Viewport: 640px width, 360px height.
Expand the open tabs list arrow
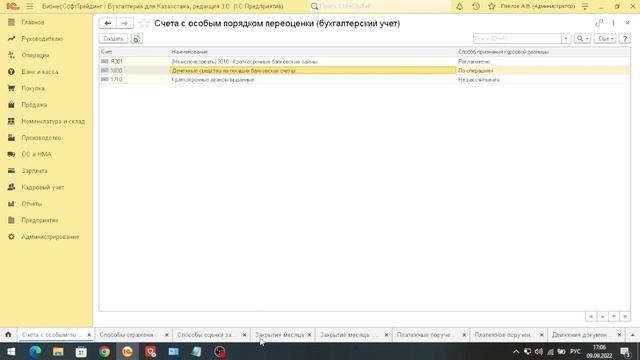pos(633,335)
